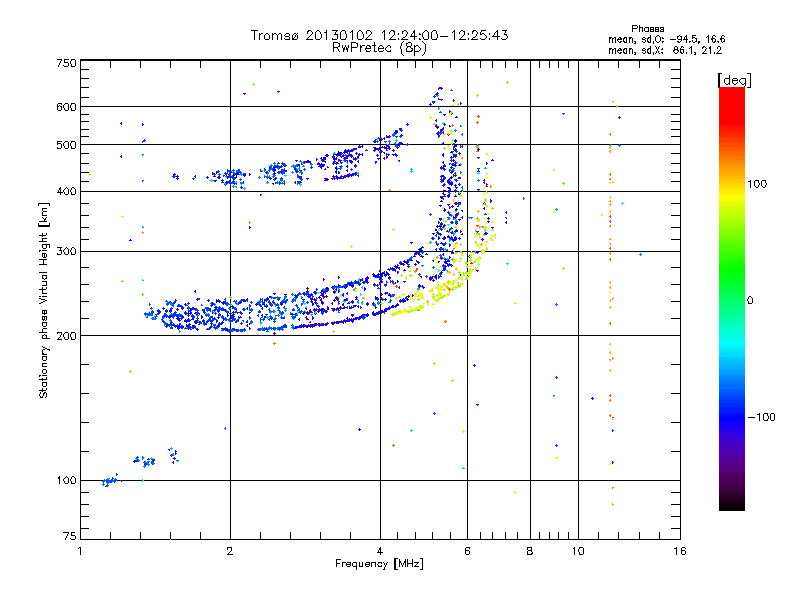The width and height of the screenshot is (800, 600).
Task: Click the x-axis tick label '8'
Action: click(x=530, y=551)
